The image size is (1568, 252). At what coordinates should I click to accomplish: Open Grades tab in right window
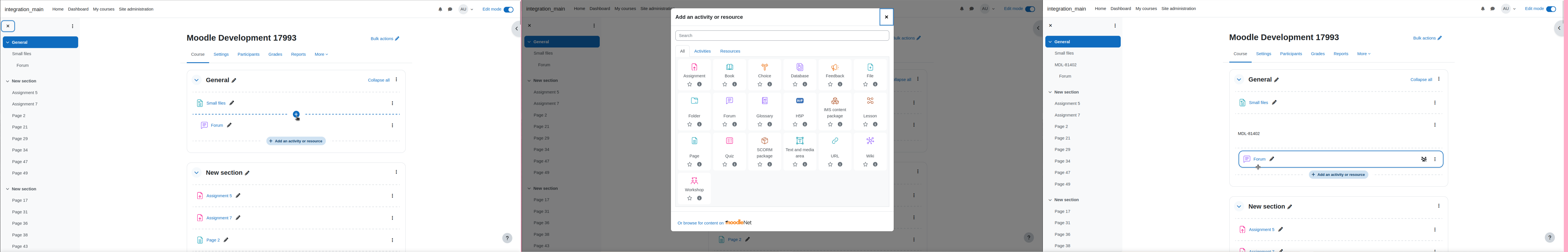[1318, 54]
